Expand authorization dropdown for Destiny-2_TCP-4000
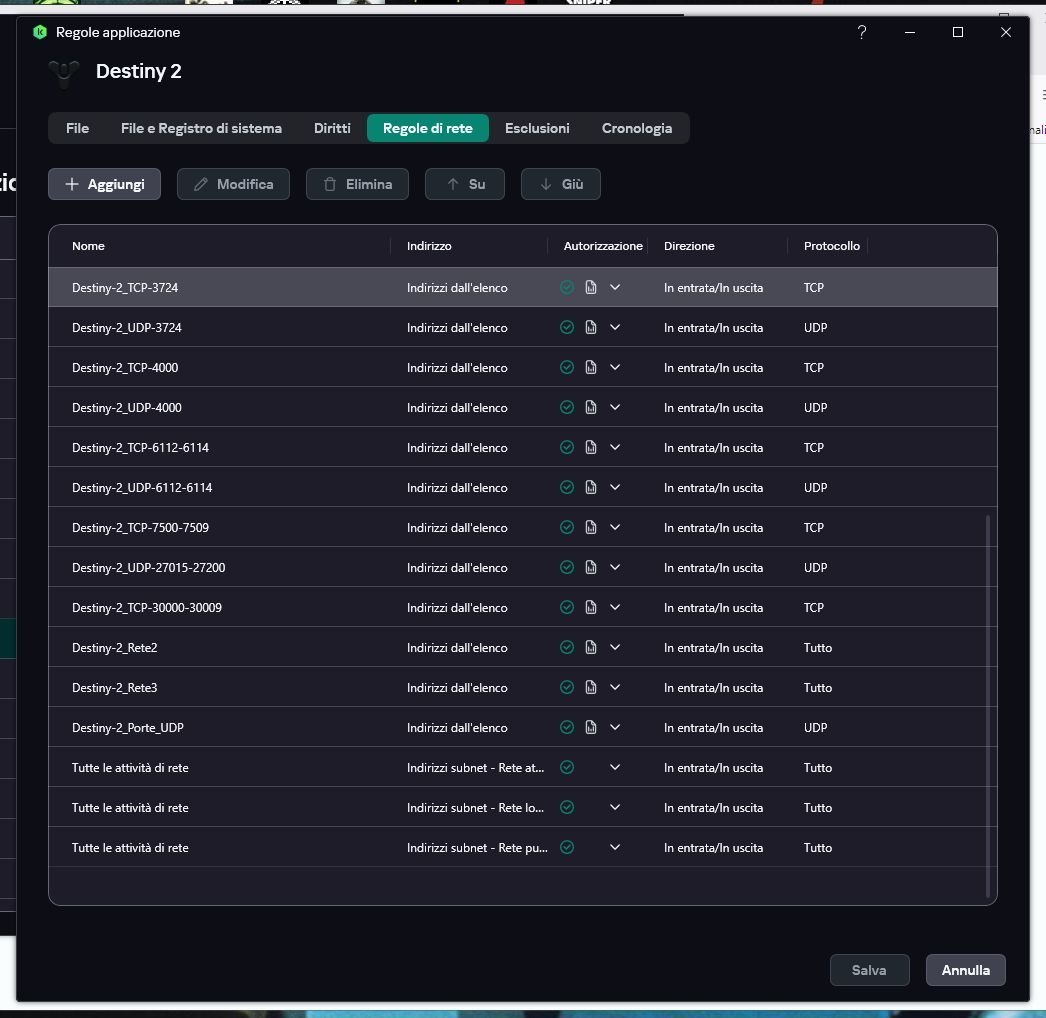The width and height of the screenshot is (1046, 1018). 615,367
